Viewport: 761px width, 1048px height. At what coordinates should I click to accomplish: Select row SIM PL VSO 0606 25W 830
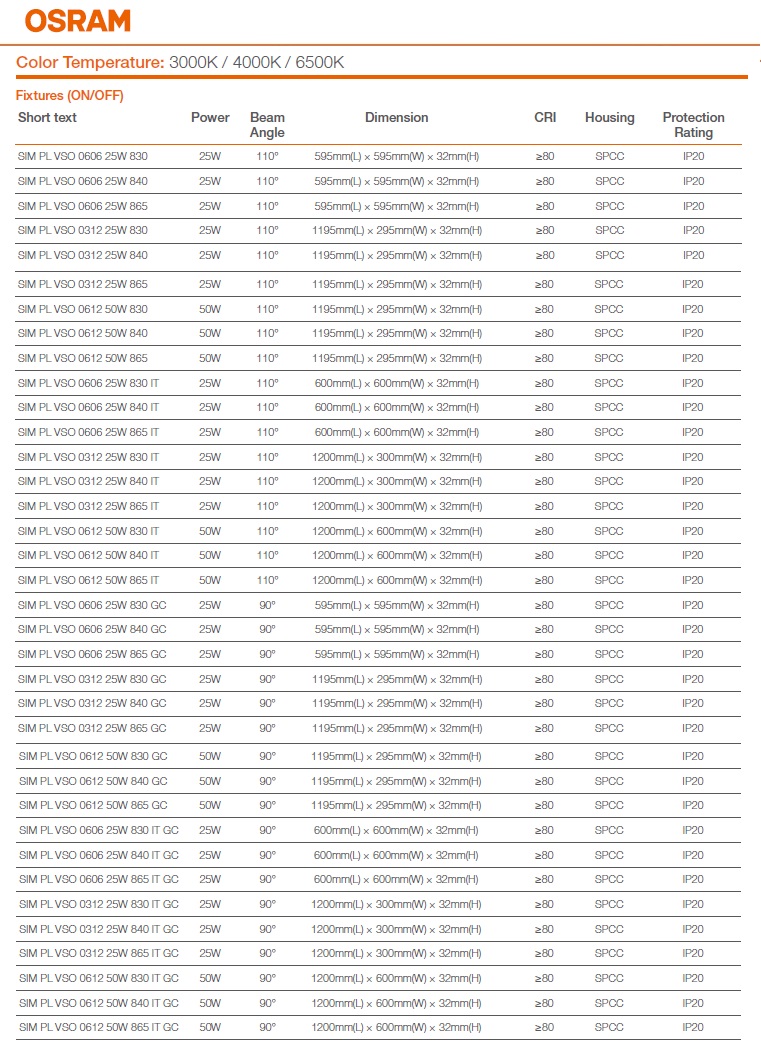click(x=83, y=157)
